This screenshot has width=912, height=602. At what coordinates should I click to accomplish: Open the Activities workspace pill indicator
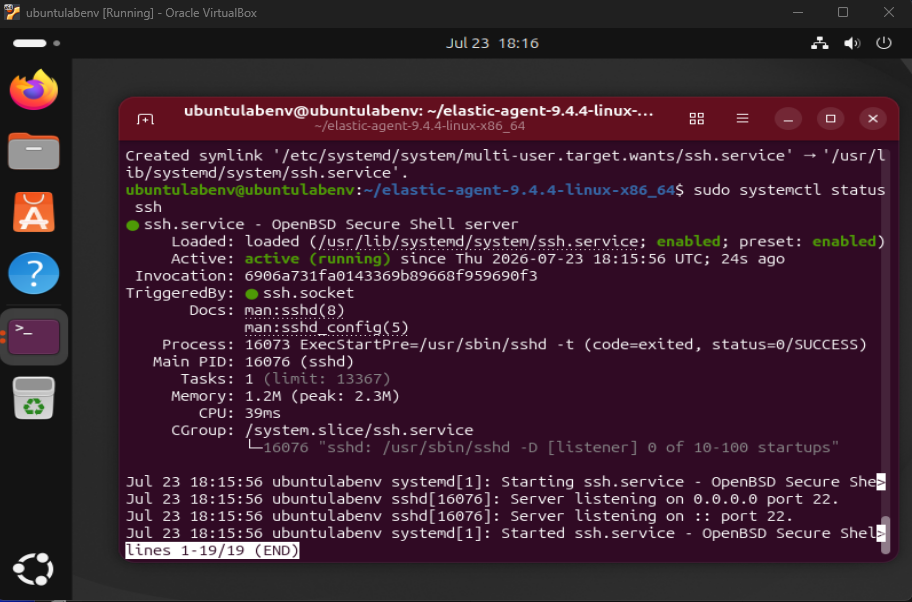(30, 43)
